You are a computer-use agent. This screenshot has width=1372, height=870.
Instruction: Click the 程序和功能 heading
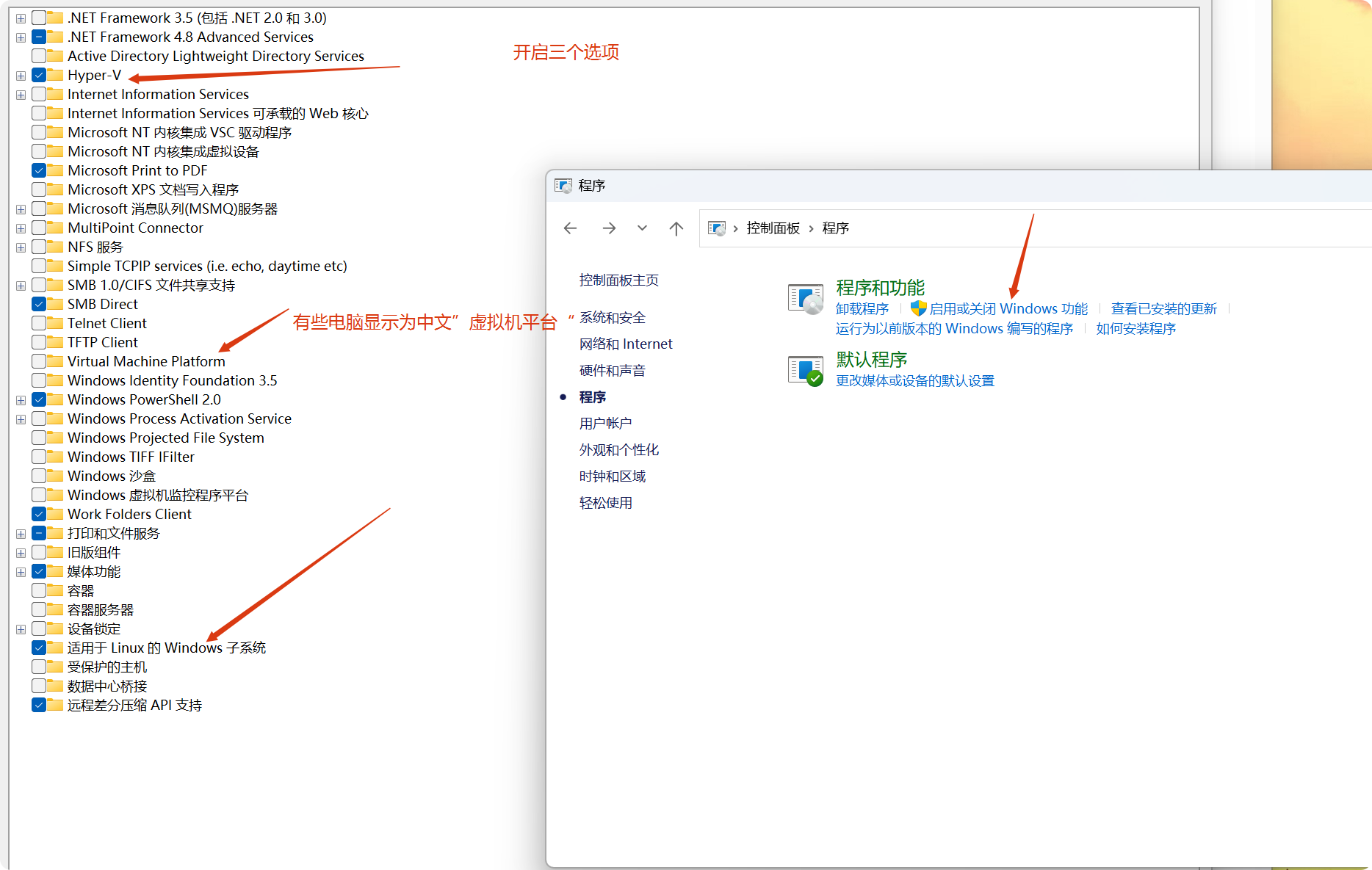click(881, 287)
